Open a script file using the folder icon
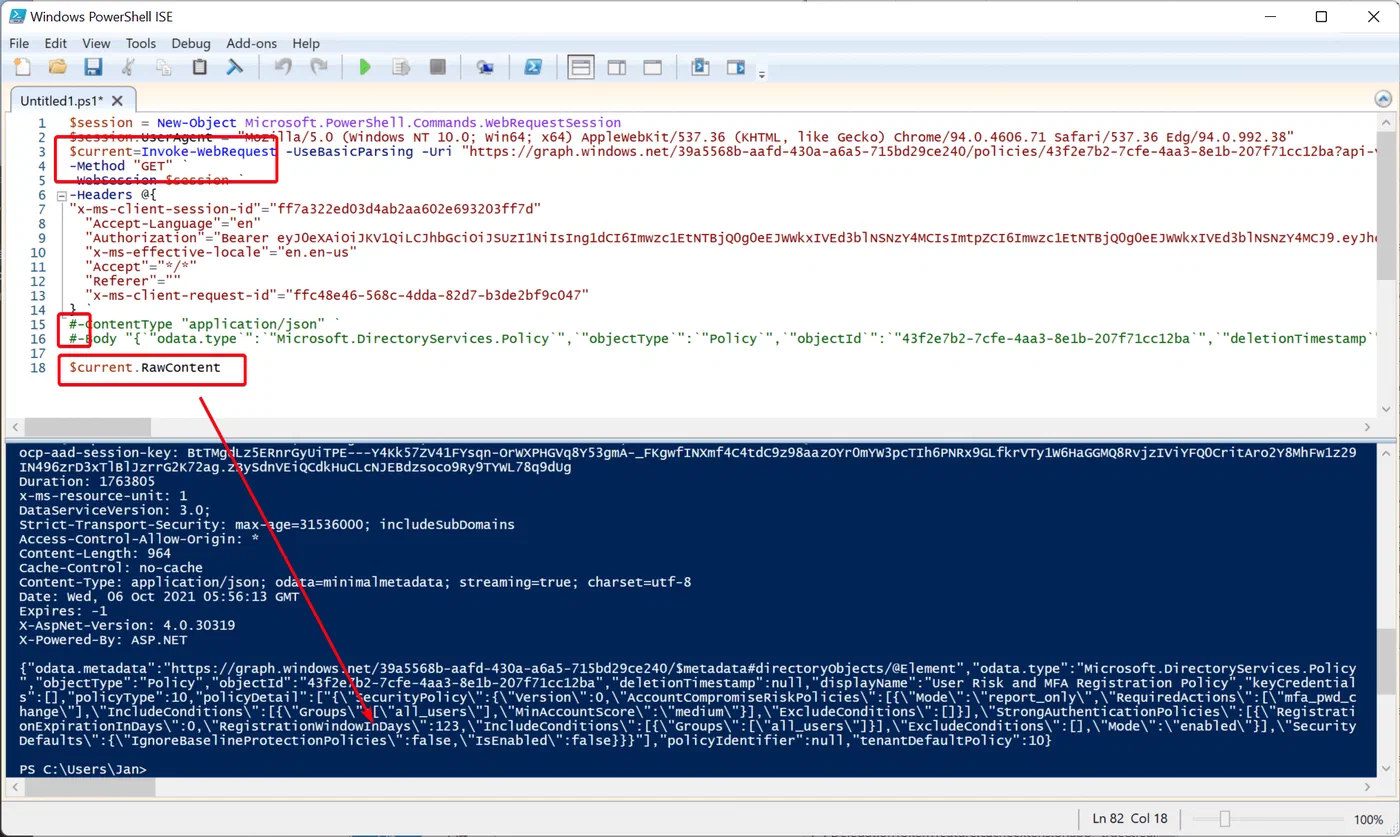Screen dimensions: 1400x837 coord(58,67)
